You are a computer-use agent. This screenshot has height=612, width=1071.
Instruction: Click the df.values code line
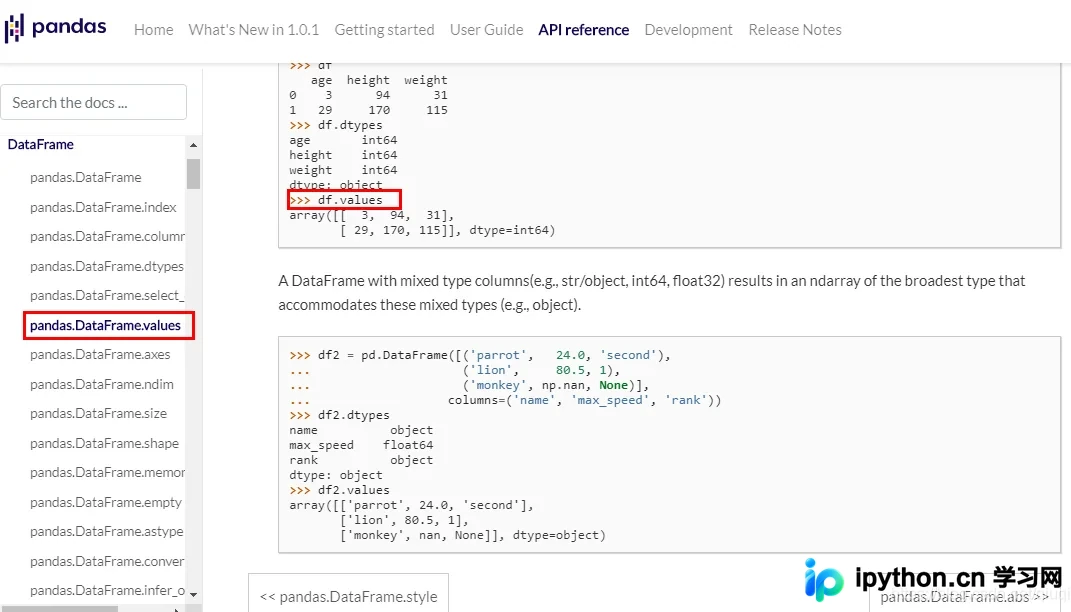point(336,200)
